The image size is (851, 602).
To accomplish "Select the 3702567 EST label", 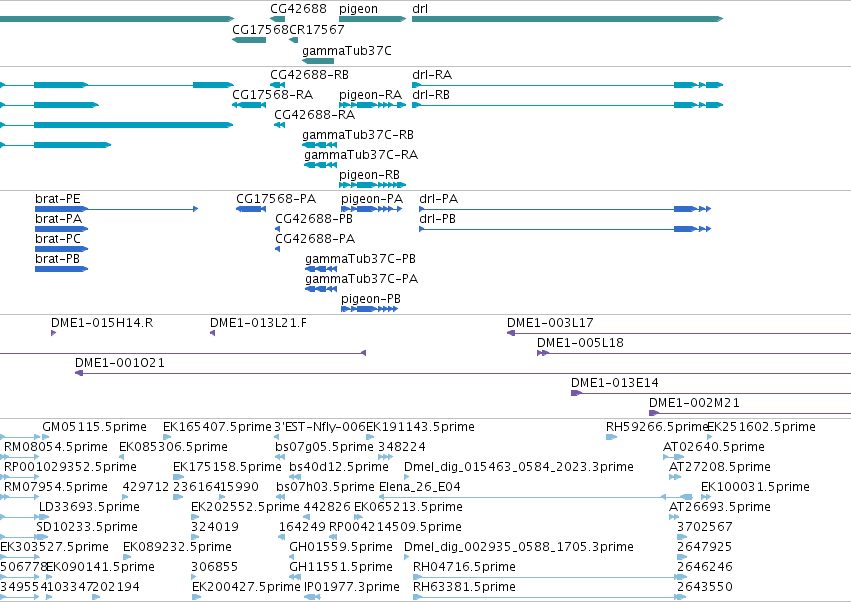I will coord(705,528).
